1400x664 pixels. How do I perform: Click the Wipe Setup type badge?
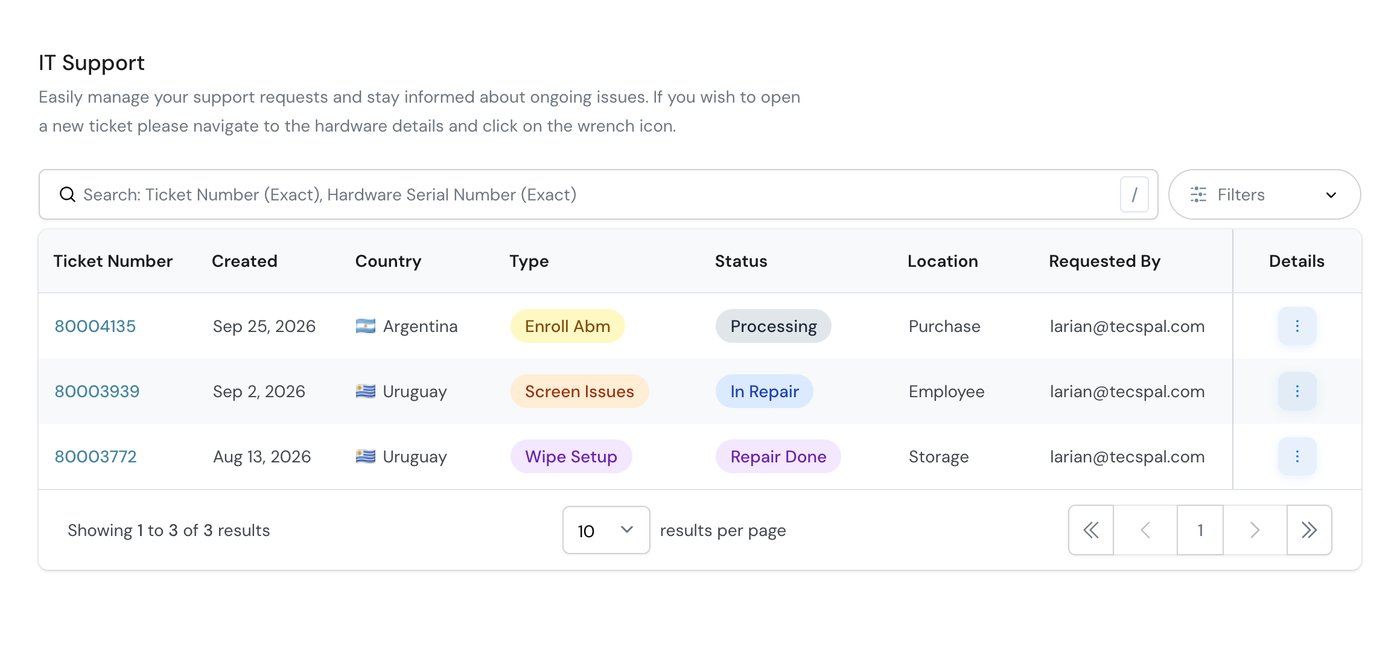pos(571,457)
